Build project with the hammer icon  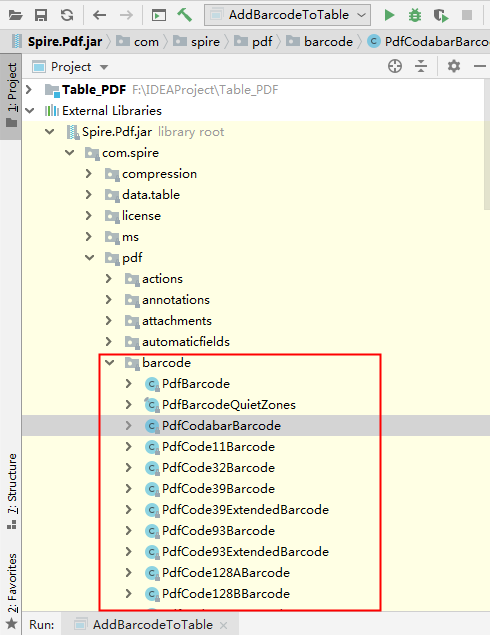[185, 15]
